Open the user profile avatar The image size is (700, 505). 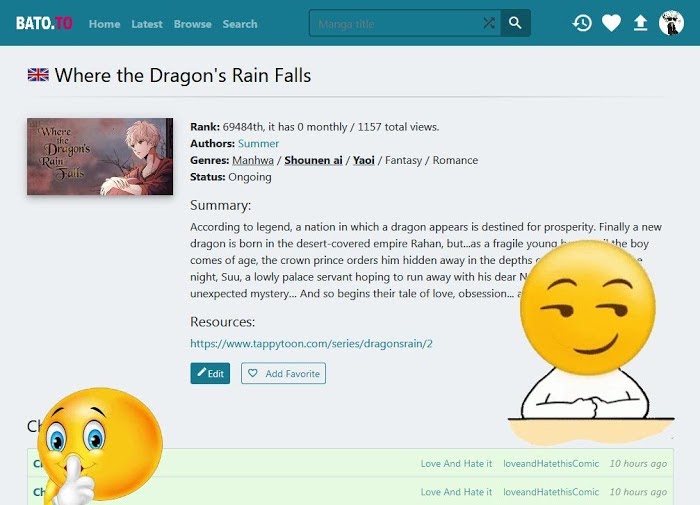(x=671, y=23)
